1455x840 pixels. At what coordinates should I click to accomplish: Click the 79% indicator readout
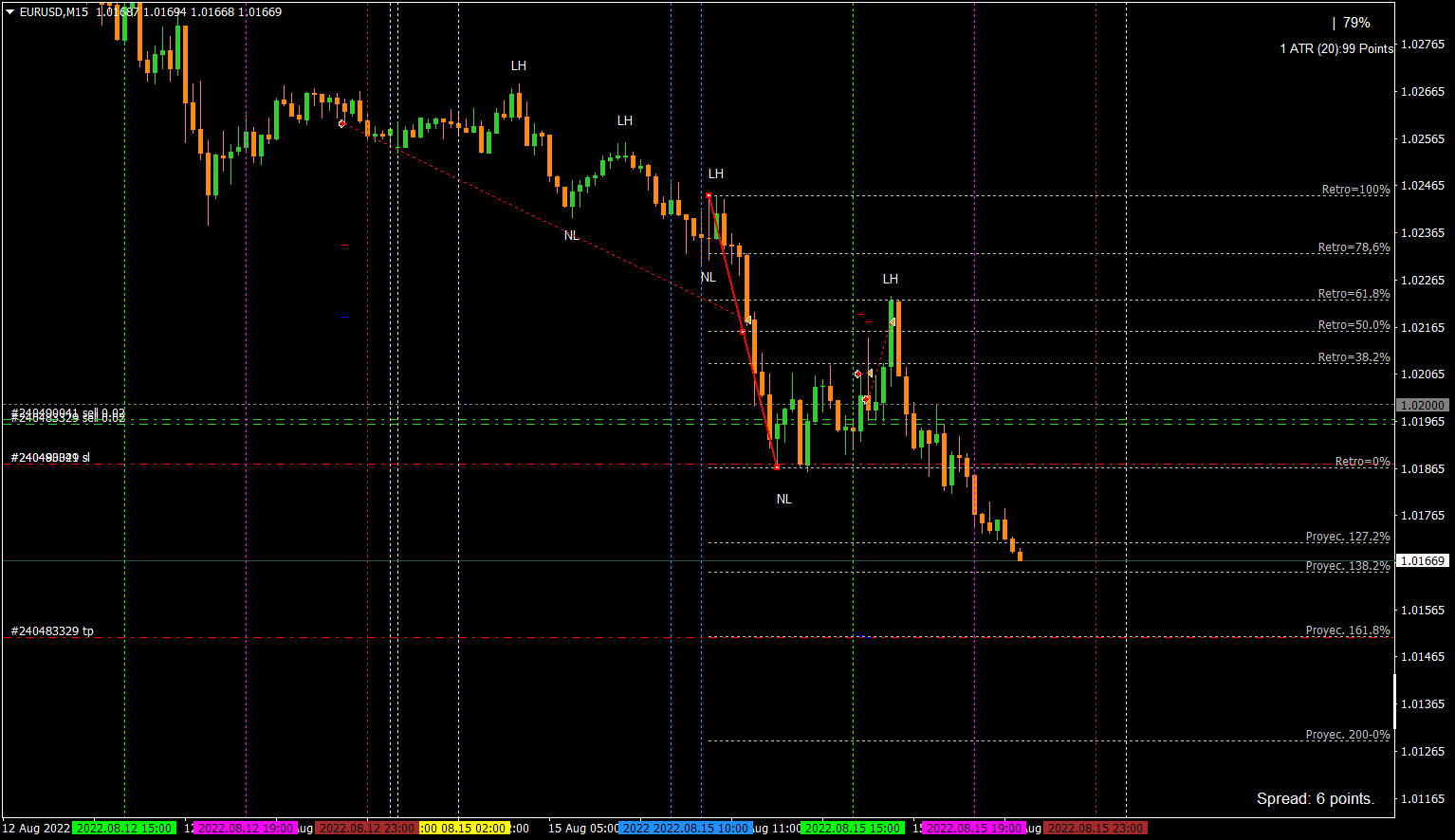click(1356, 23)
